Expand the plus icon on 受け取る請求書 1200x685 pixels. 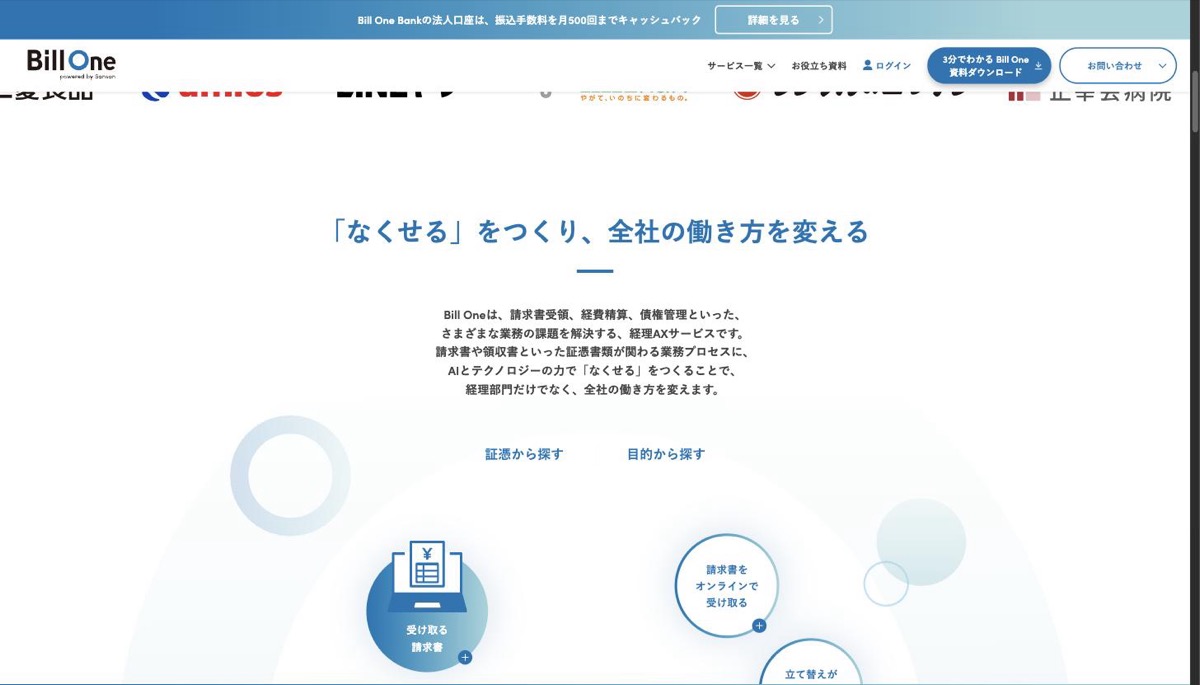[x=465, y=657]
